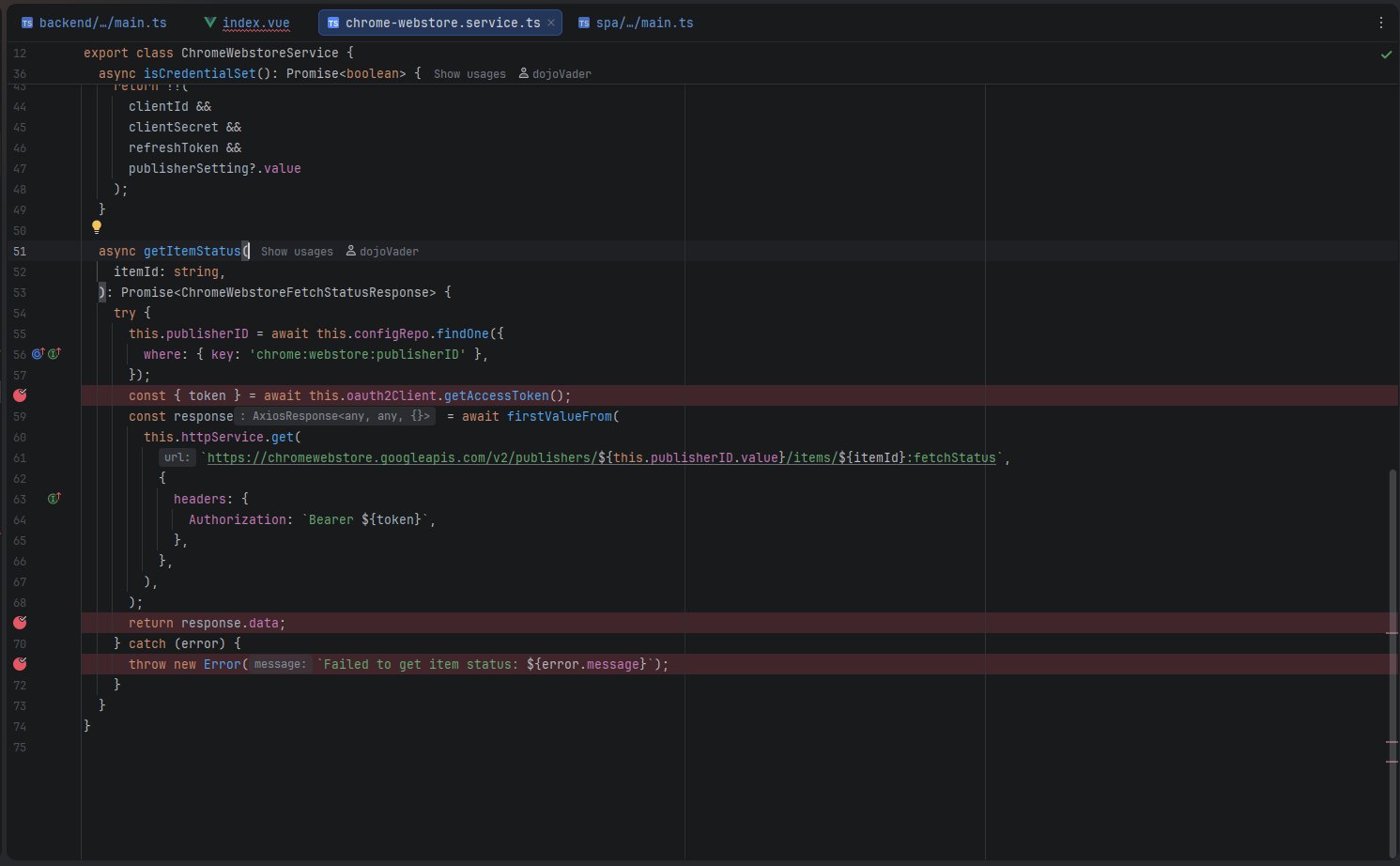This screenshot has height=866, width=1400.
Task: Remove the breakpoint on the return response.data line
Action: coord(20,623)
